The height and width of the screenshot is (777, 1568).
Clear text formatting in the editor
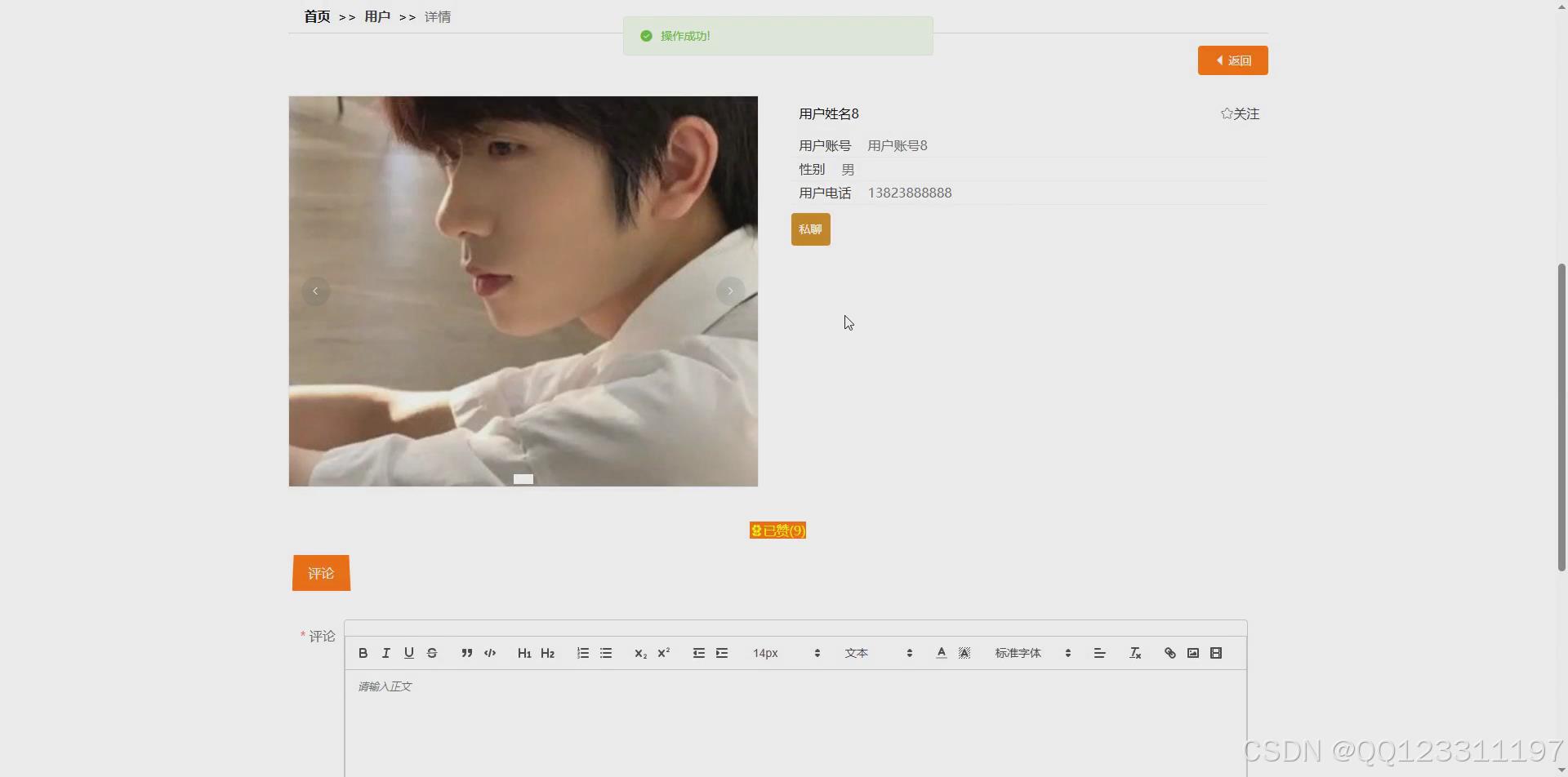tap(1135, 653)
